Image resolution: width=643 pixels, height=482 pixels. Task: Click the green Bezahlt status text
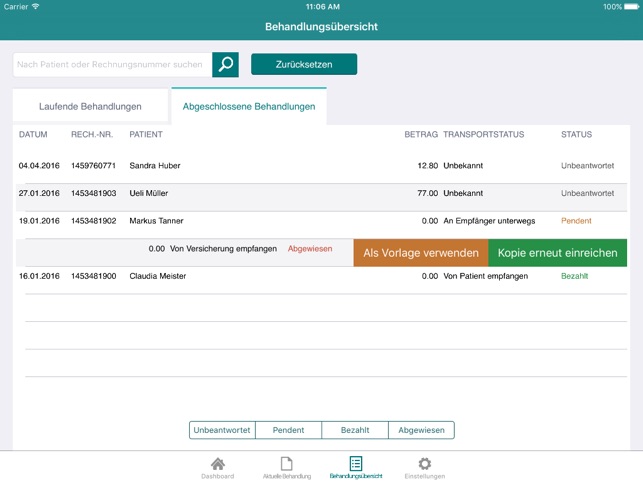click(x=575, y=276)
